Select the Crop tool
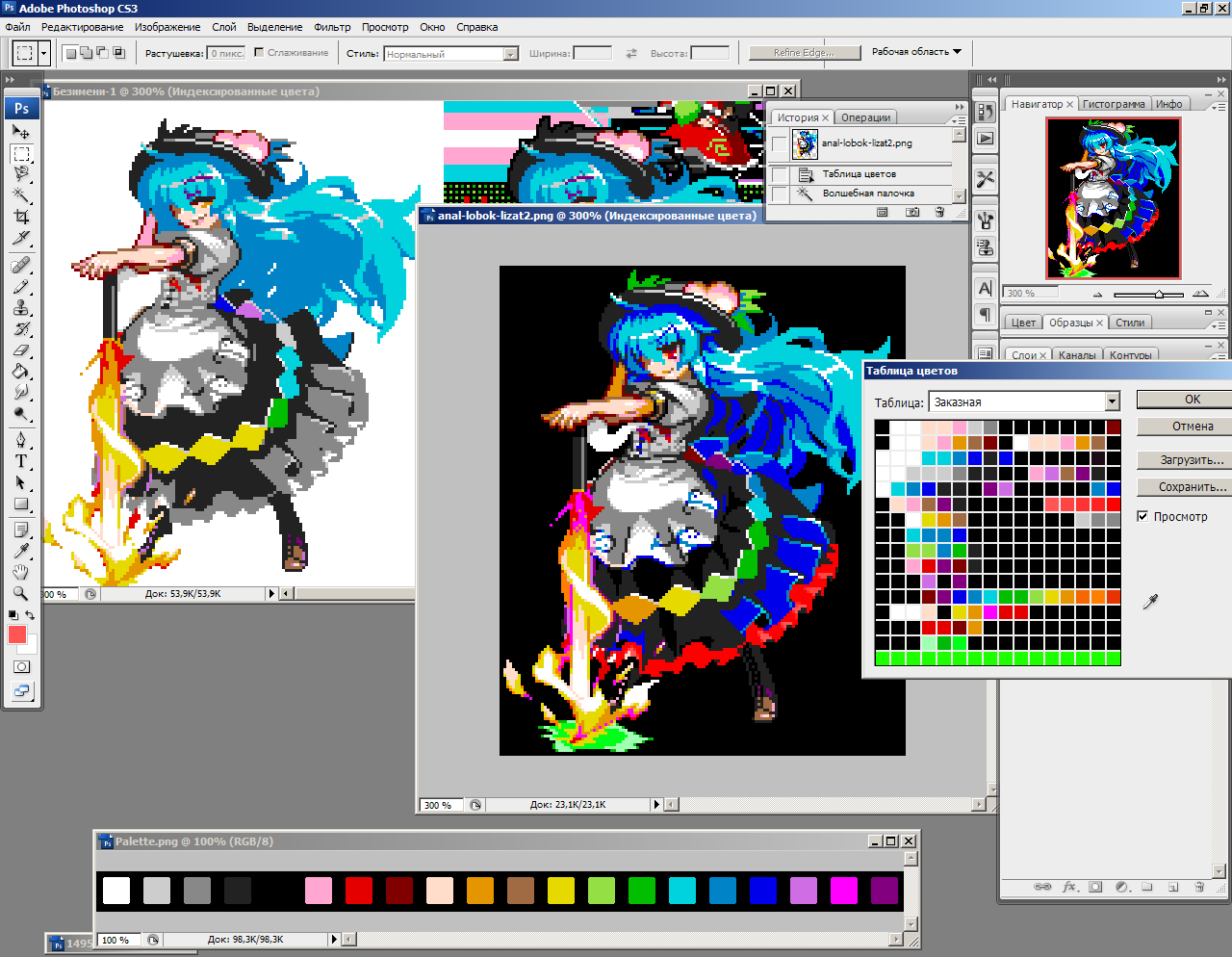Viewport: 1232px width, 957px height. (x=21, y=217)
